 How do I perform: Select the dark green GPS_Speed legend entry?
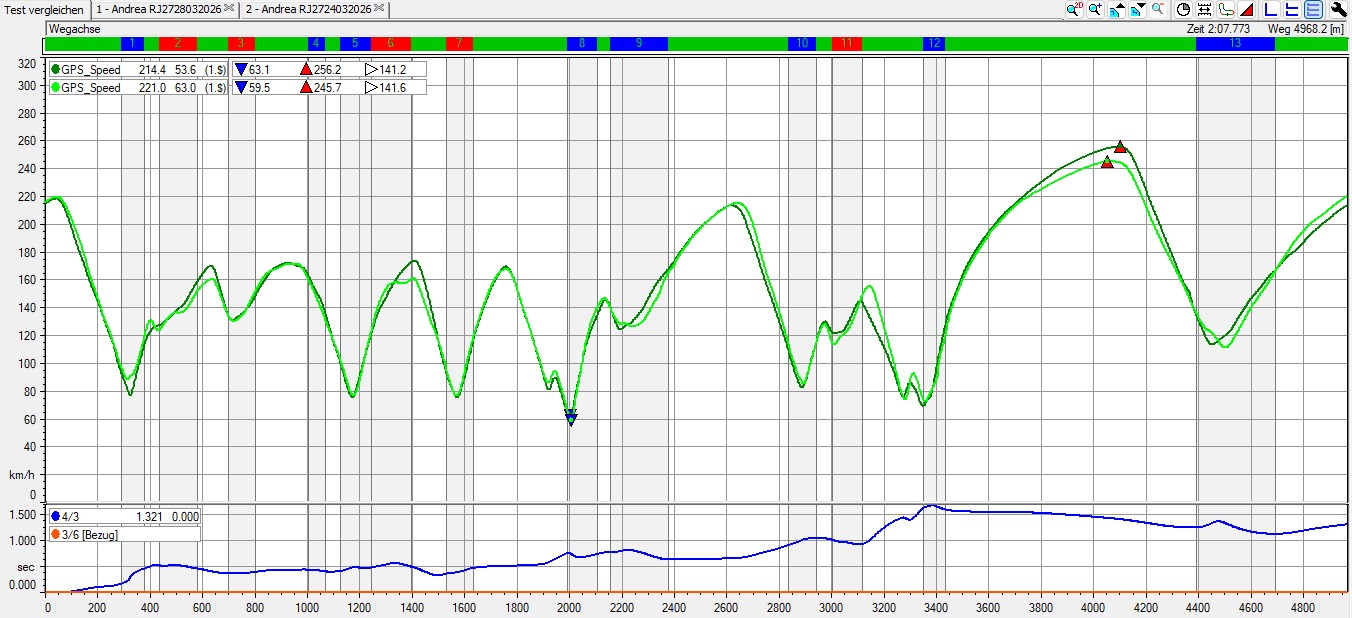91,70
